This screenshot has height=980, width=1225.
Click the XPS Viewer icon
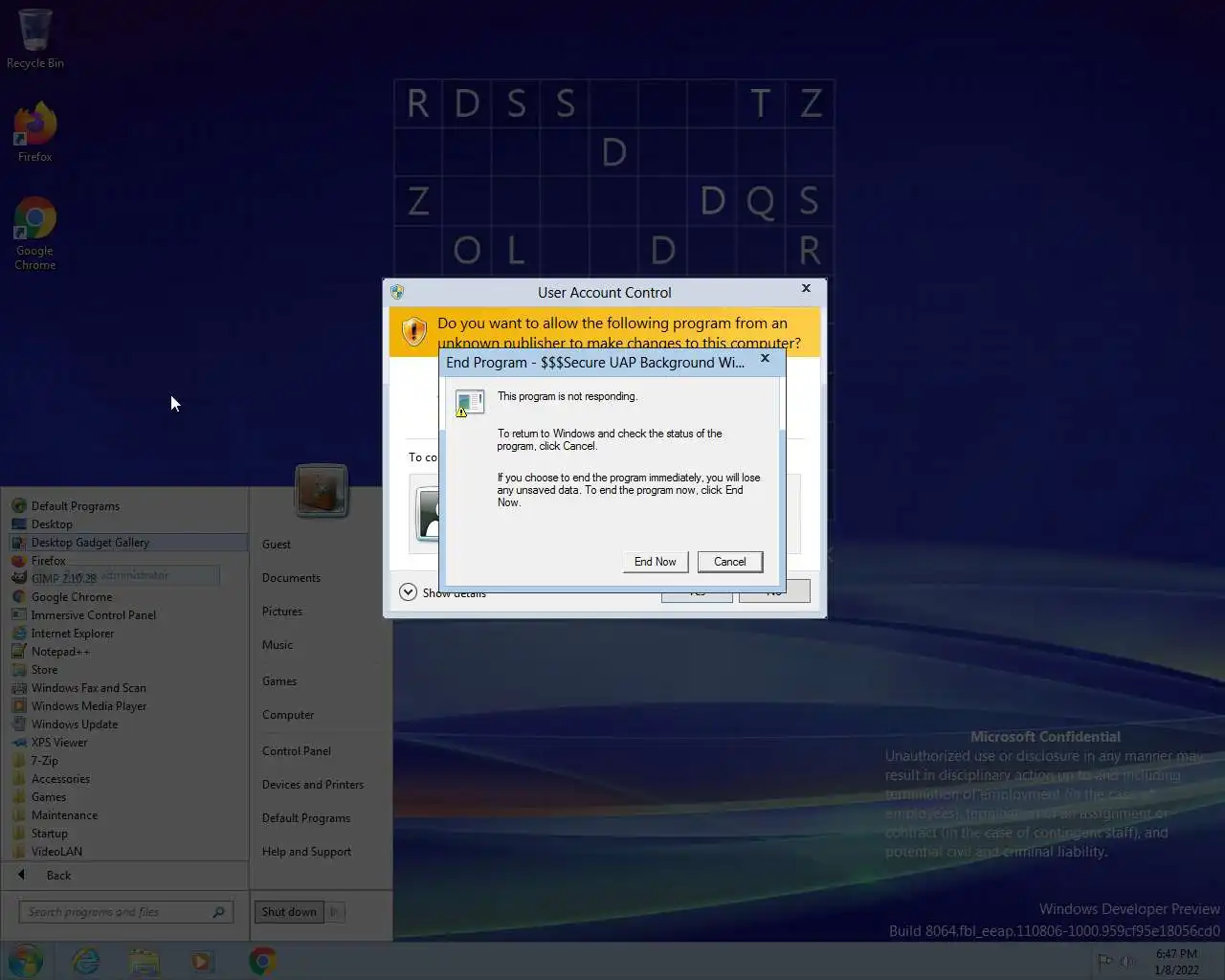[x=18, y=743]
